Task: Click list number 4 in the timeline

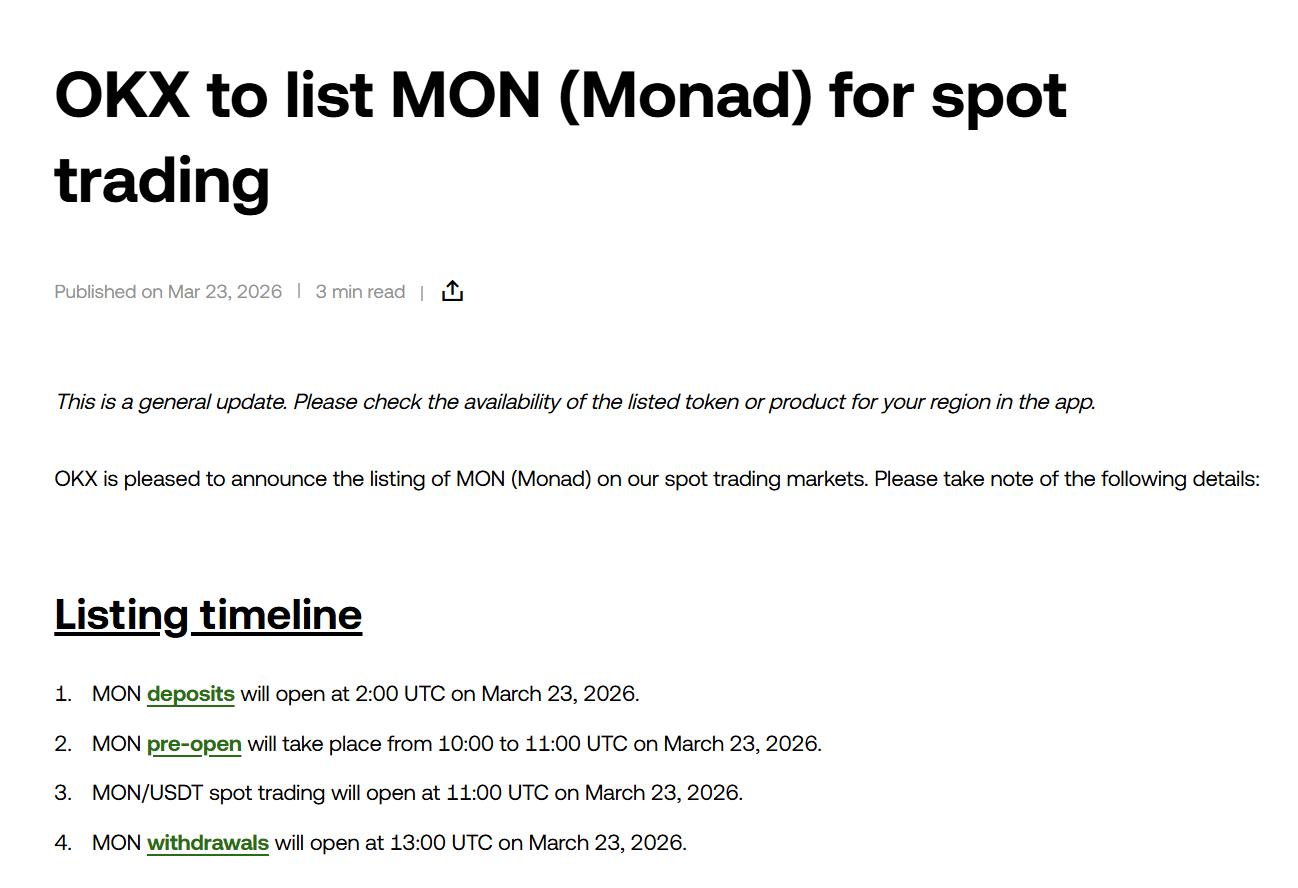Action: tap(63, 843)
